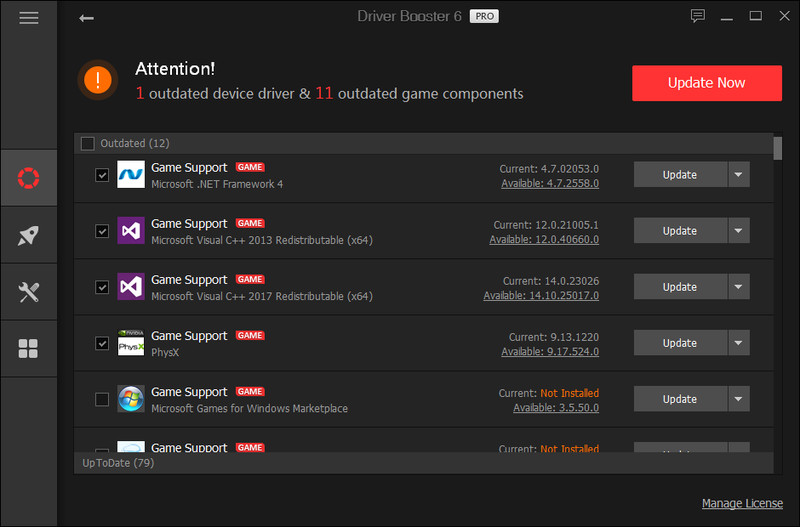Collapse the Outdated (12) section header
Viewport: 800px width, 527px height.
point(423,143)
